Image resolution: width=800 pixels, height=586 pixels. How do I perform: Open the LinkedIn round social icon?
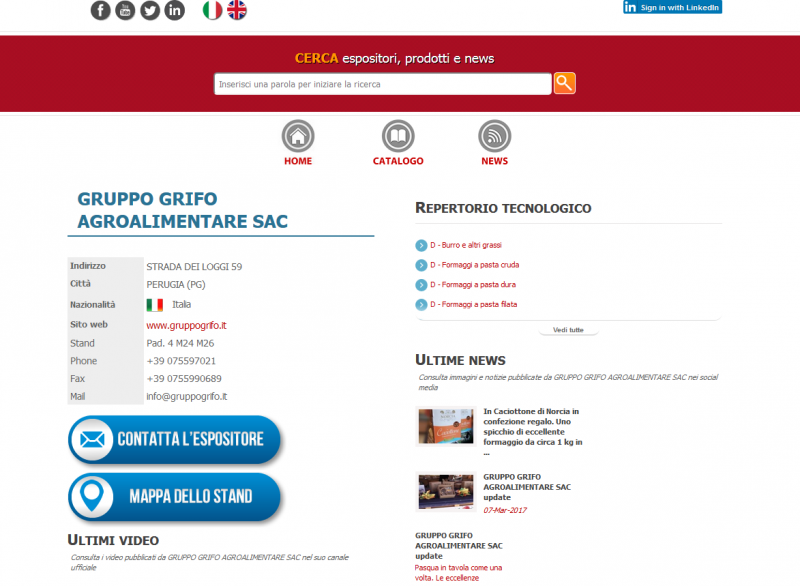(x=174, y=10)
